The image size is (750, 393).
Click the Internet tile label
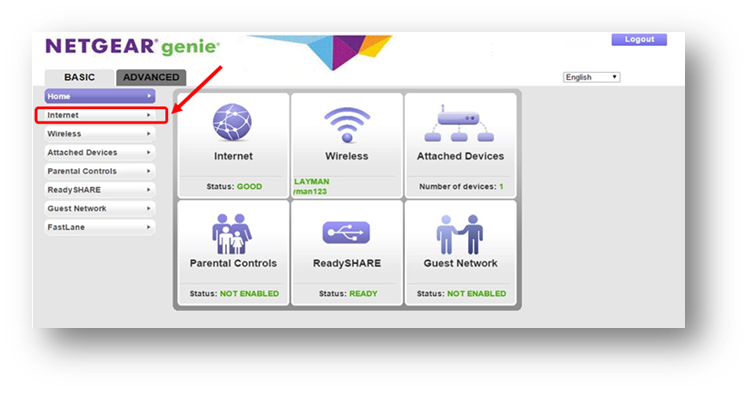pos(233,156)
